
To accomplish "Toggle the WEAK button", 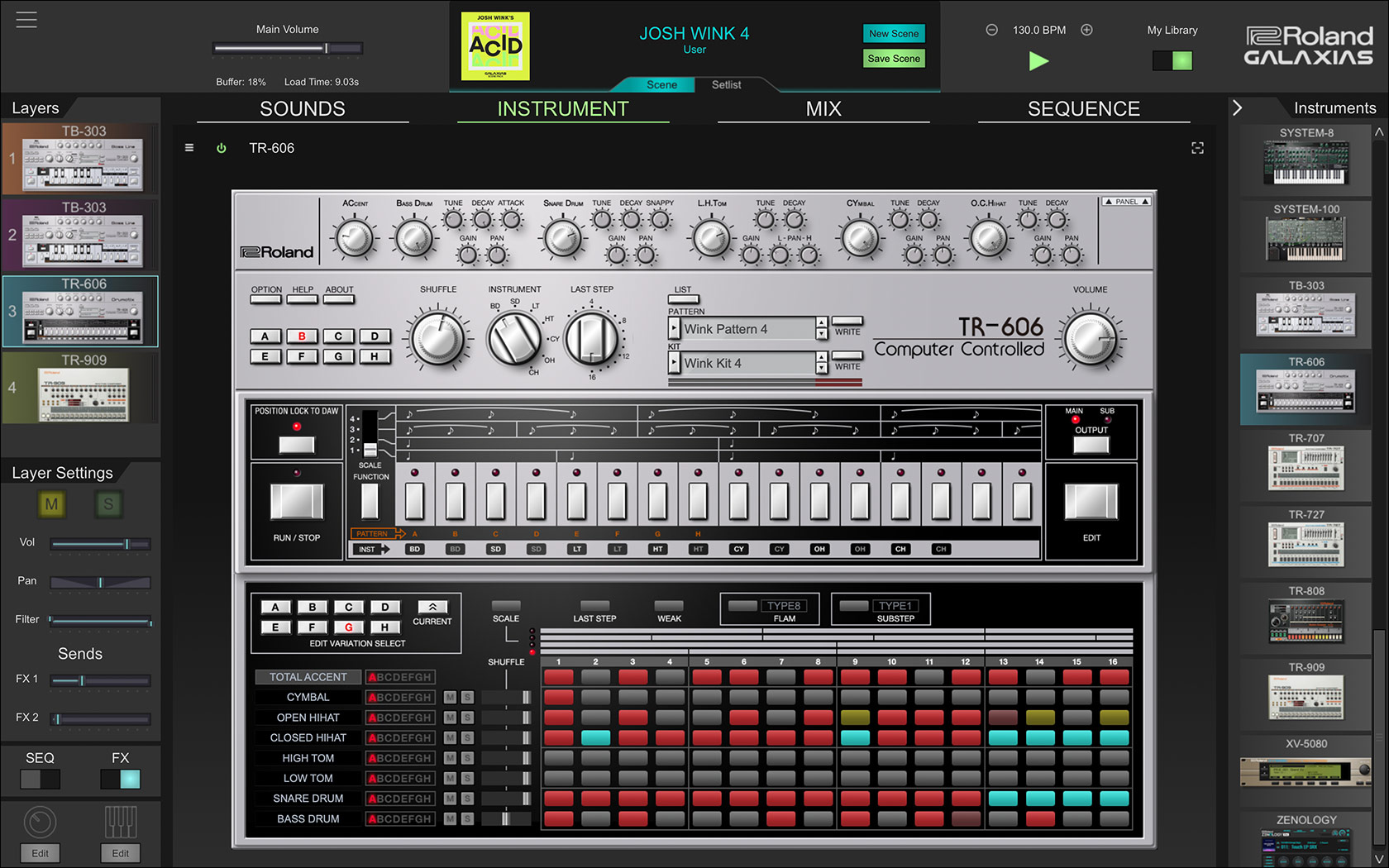I will (x=669, y=606).
